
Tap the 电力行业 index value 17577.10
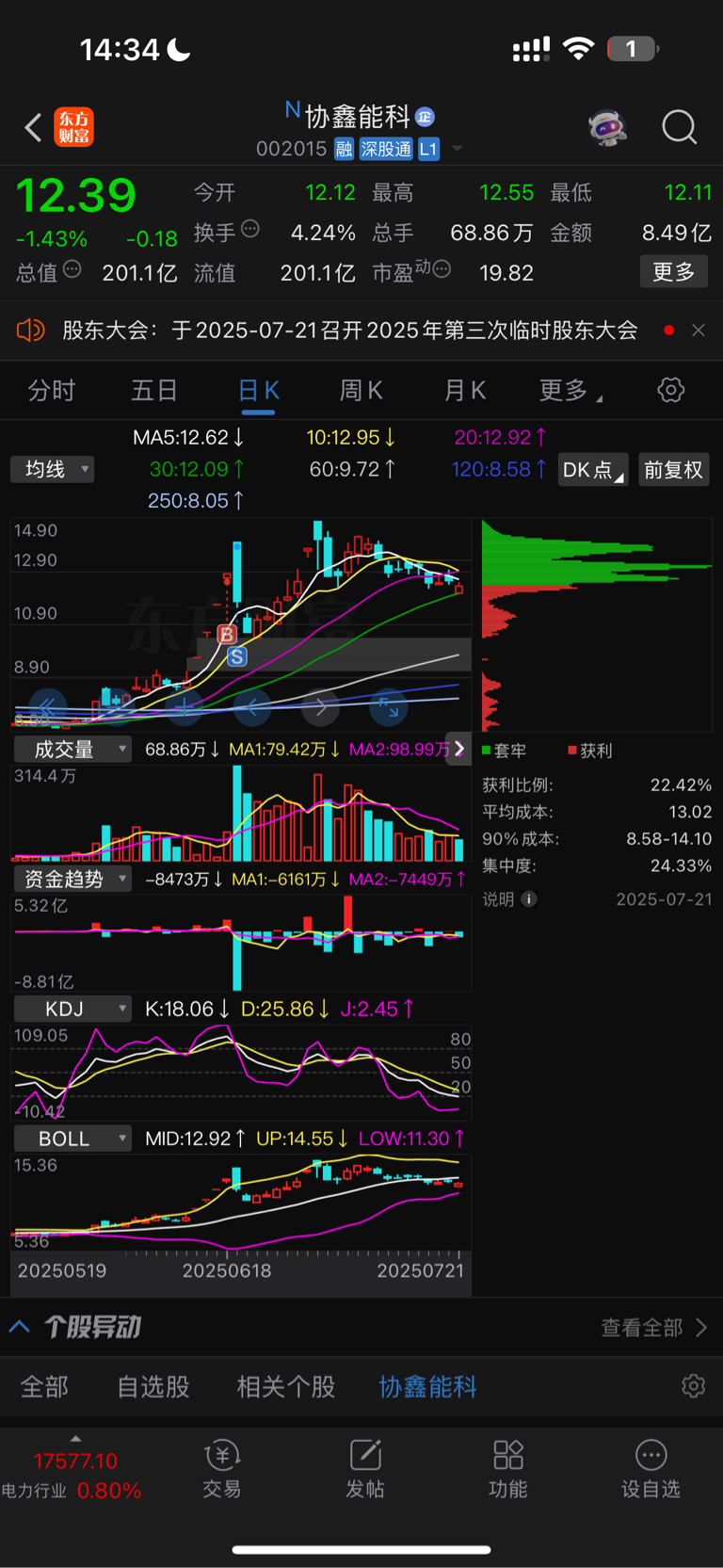pyautogui.click(x=75, y=1462)
